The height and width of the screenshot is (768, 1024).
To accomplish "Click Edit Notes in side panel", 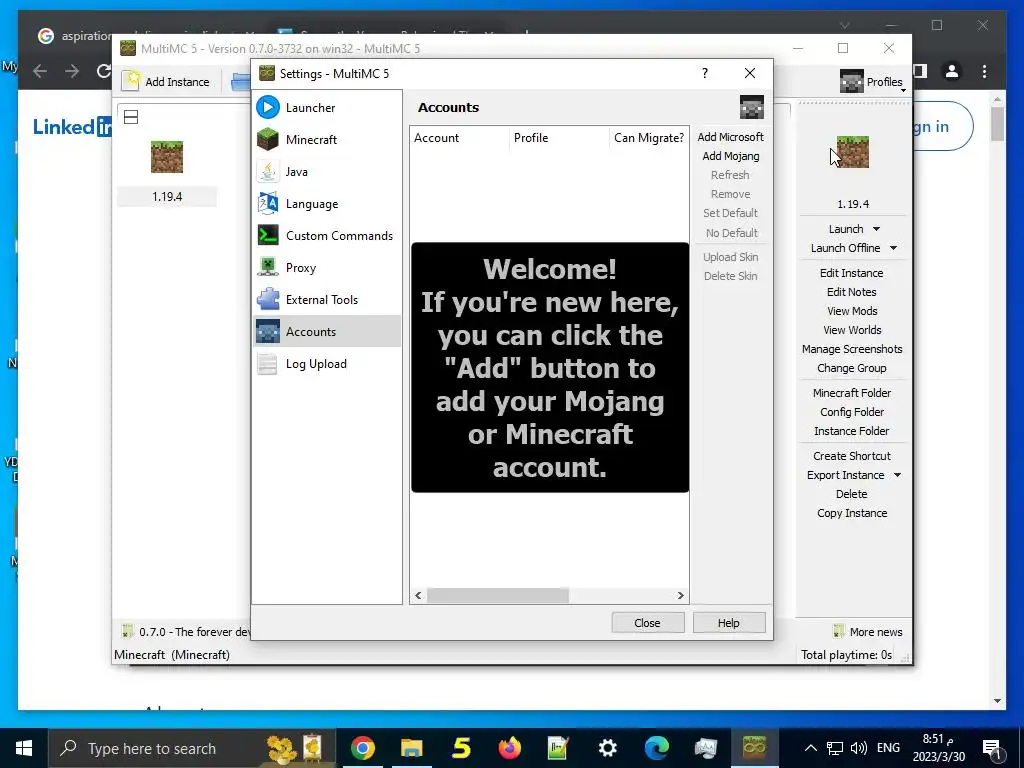I will (852, 292).
